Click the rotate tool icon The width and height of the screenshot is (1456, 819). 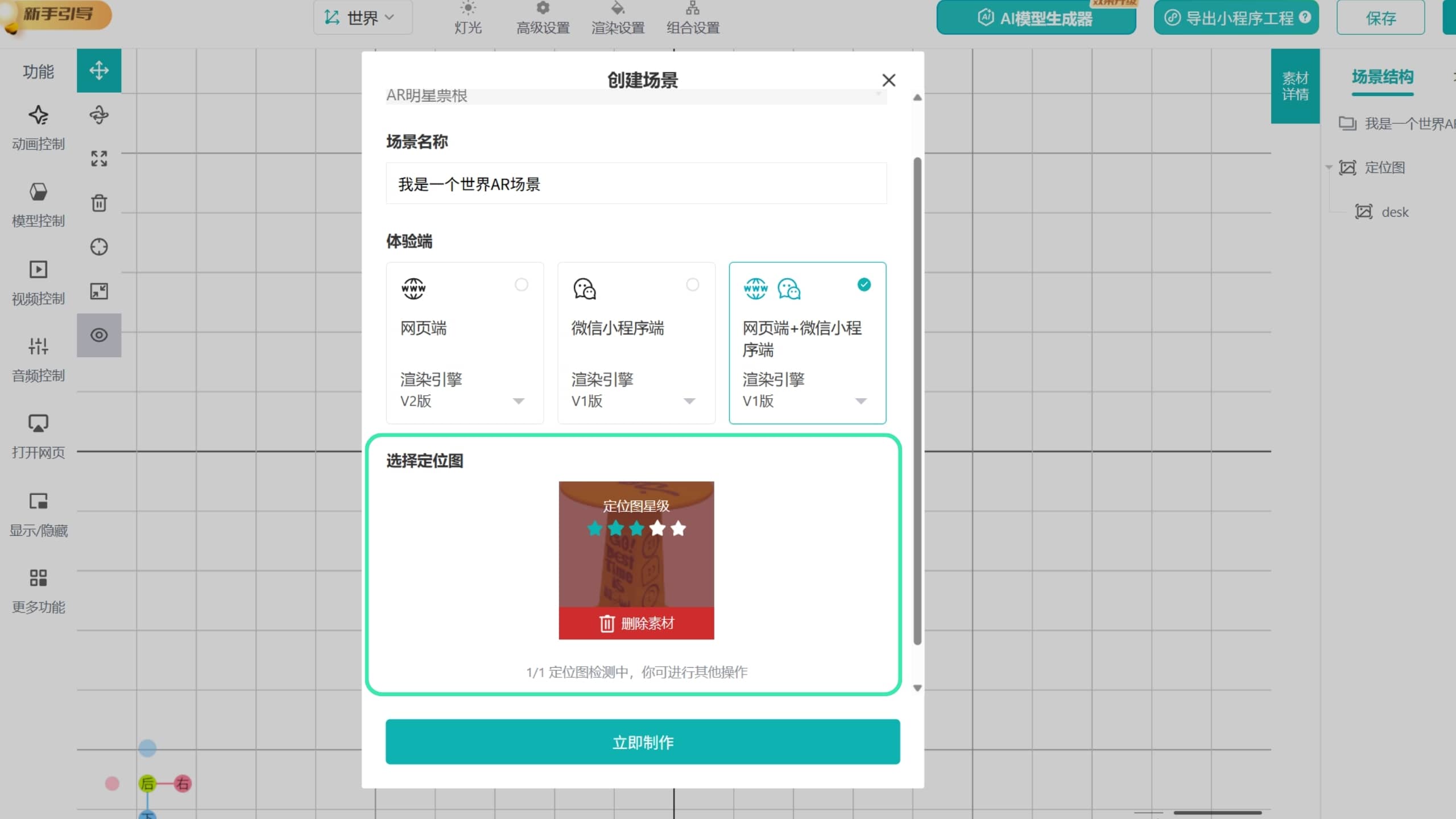click(x=99, y=115)
